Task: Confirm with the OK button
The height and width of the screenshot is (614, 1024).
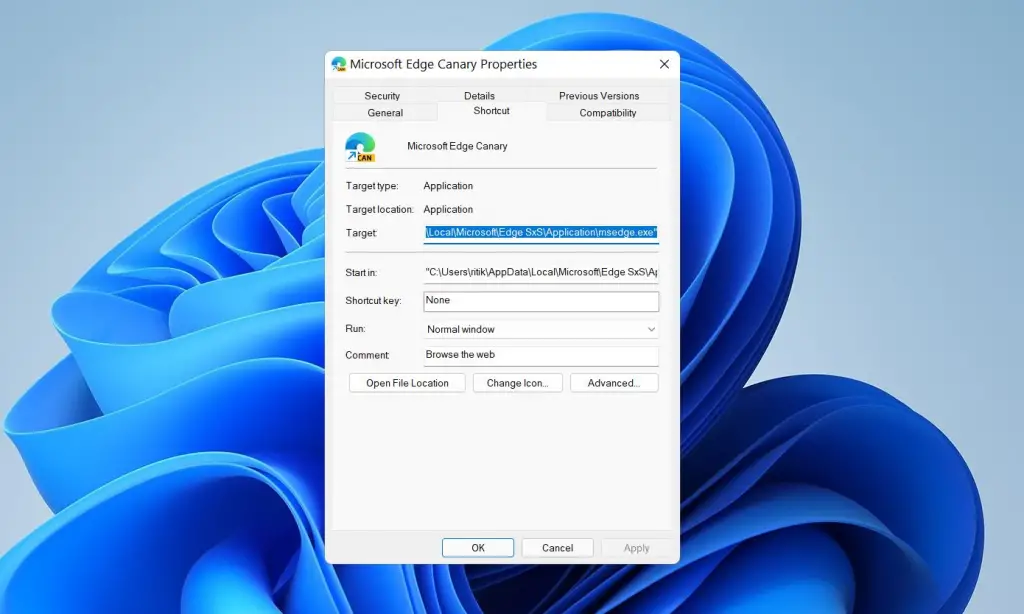Action: (478, 547)
